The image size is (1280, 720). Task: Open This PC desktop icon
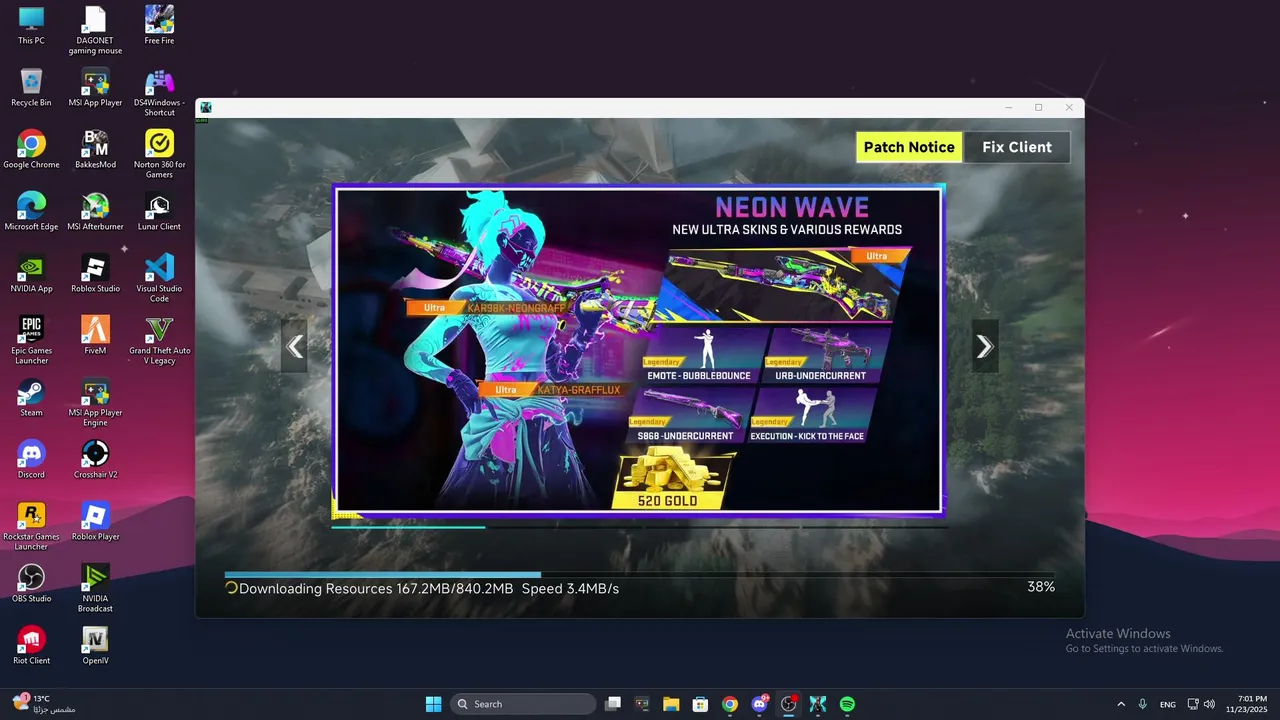31,26
